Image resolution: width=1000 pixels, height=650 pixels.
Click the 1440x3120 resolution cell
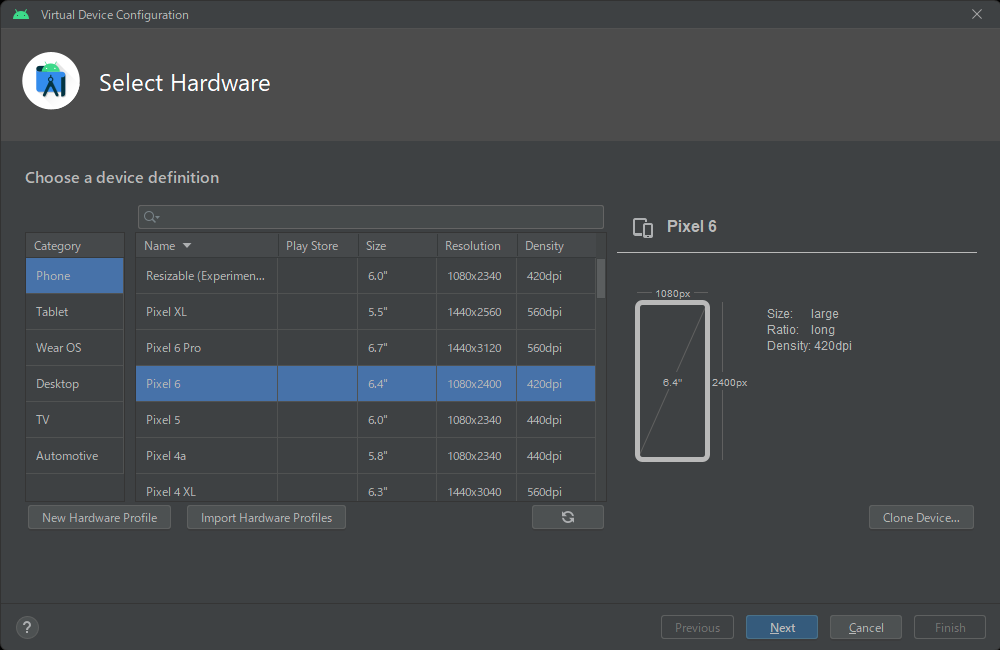(x=476, y=348)
